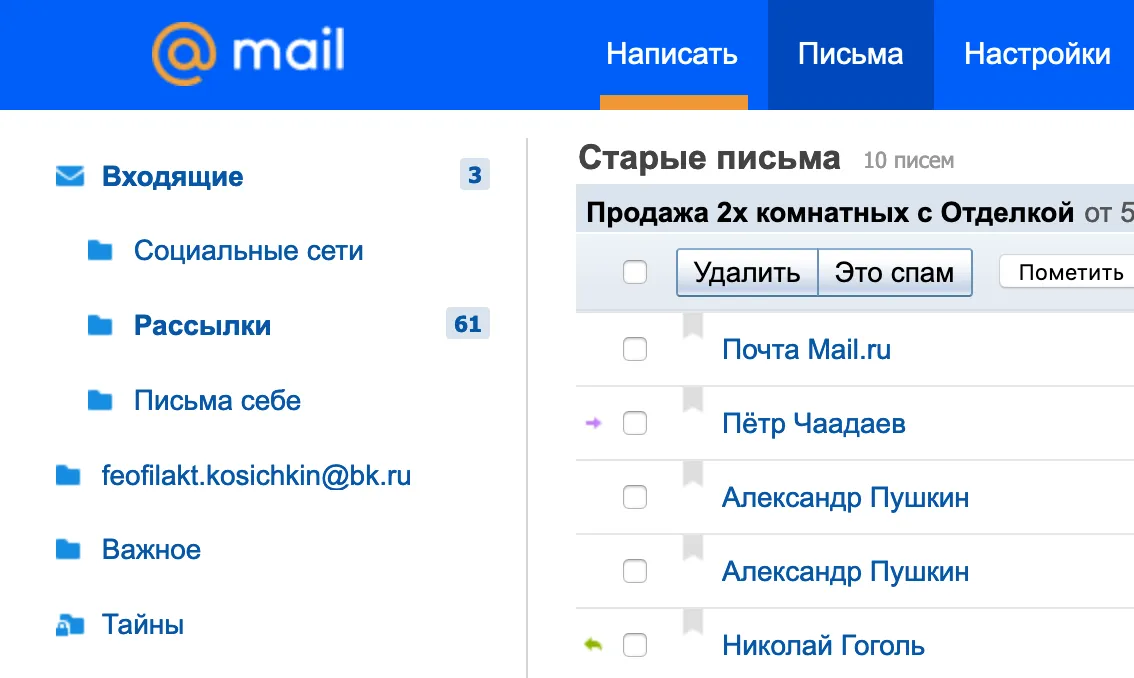Flag the Пётр Чаадаев message bookmark
The height and width of the screenshot is (678, 1134).
pos(693,399)
